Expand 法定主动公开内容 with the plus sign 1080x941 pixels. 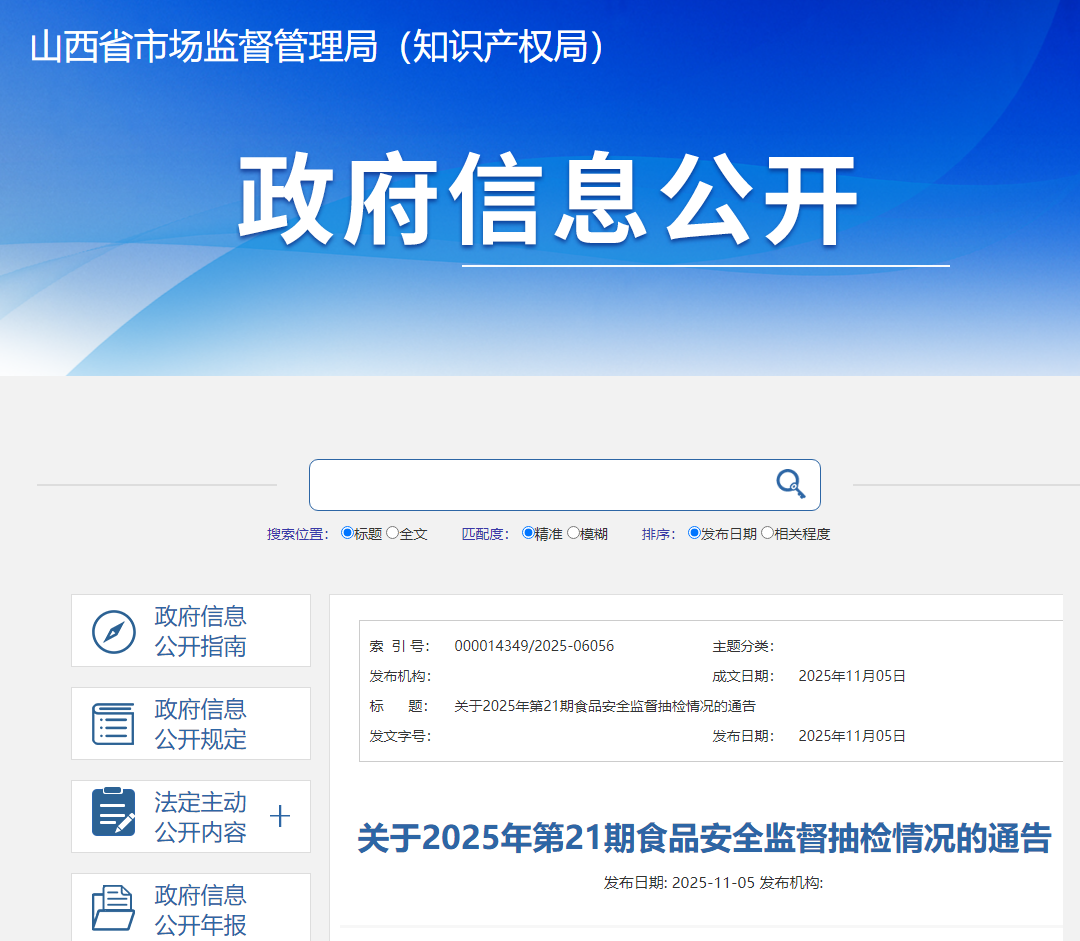[x=280, y=817]
